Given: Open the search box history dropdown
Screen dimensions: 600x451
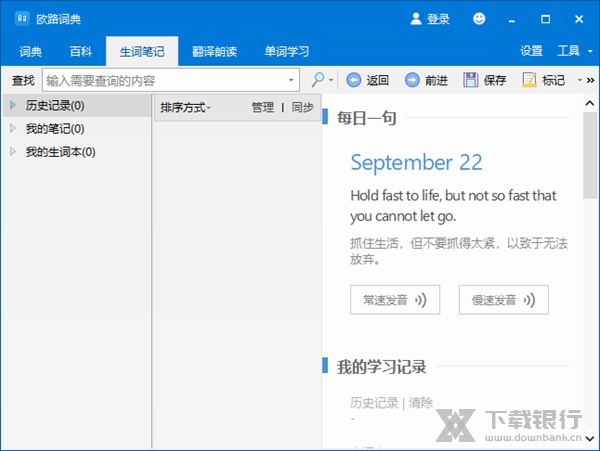Looking at the screenshot, I should pyautogui.click(x=291, y=80).
